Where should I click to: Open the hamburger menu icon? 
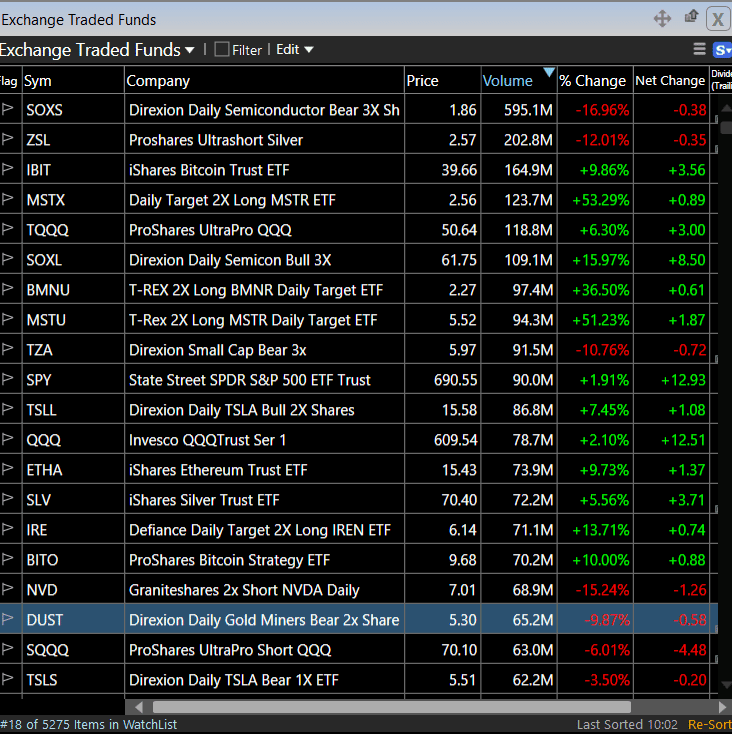699,49
